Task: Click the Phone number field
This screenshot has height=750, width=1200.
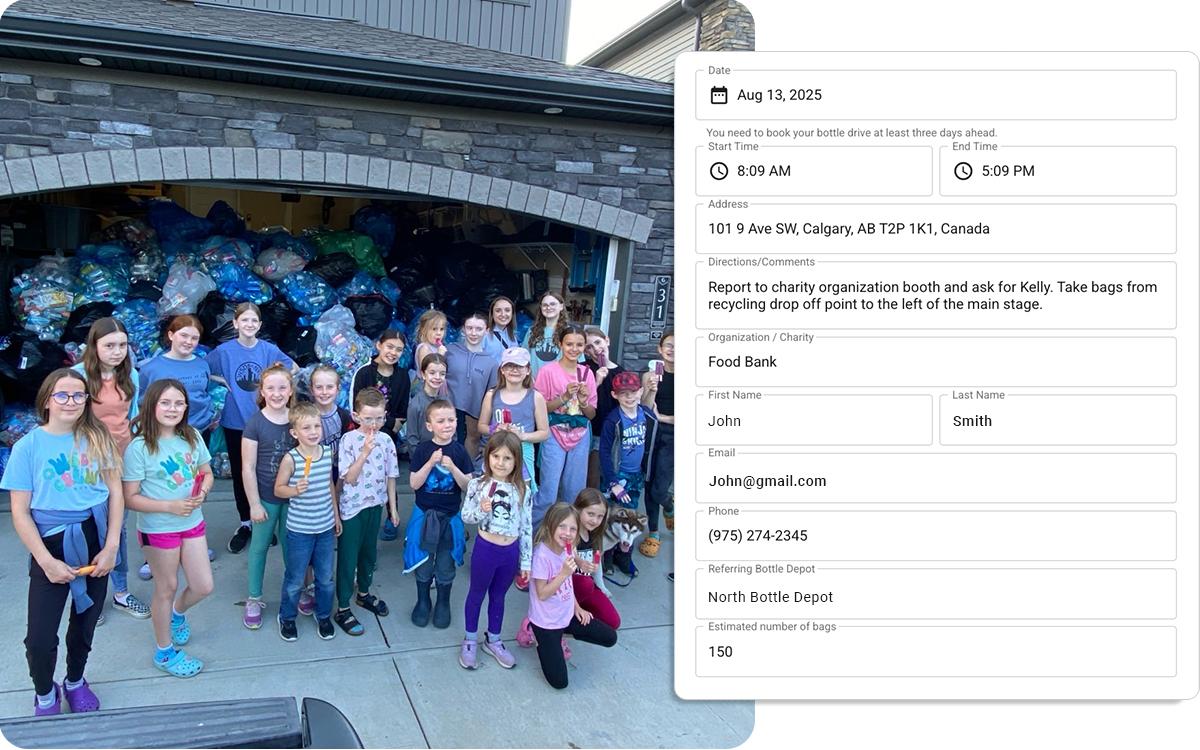Action: click(x=936, y=536)
